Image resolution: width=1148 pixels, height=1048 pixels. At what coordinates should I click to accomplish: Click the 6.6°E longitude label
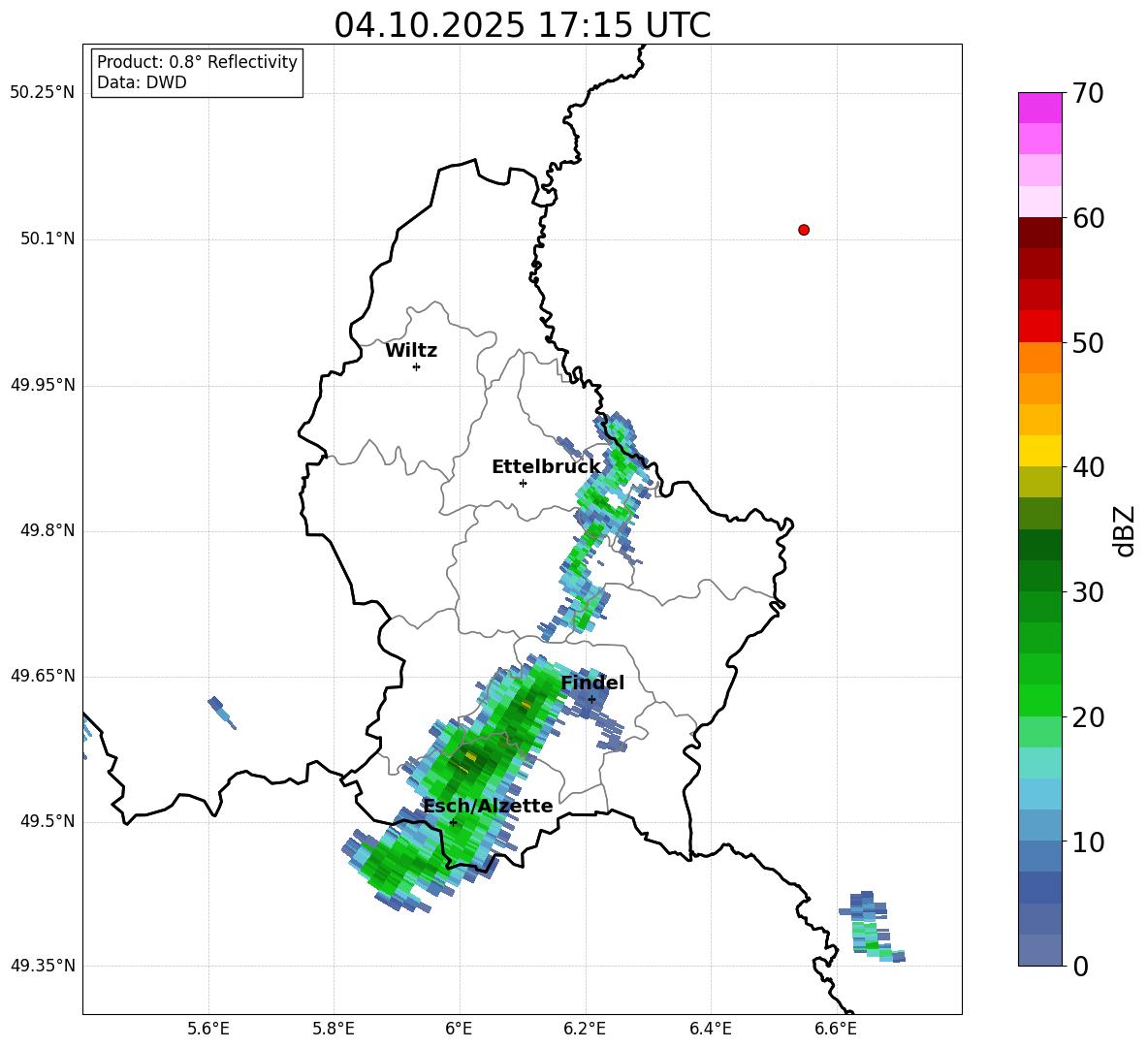click(836, 1029)
